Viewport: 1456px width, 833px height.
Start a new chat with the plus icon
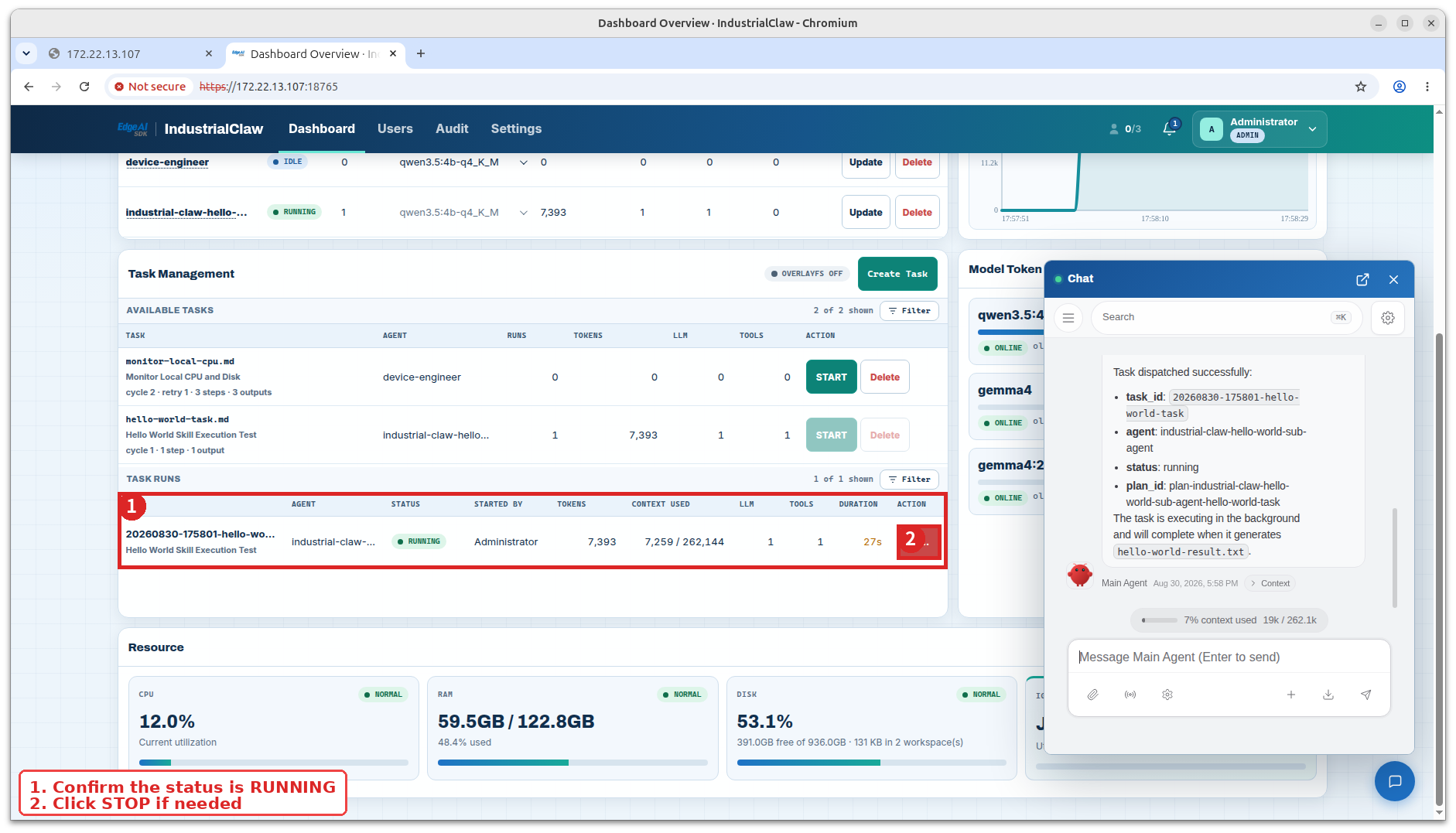click(1291, 695)
